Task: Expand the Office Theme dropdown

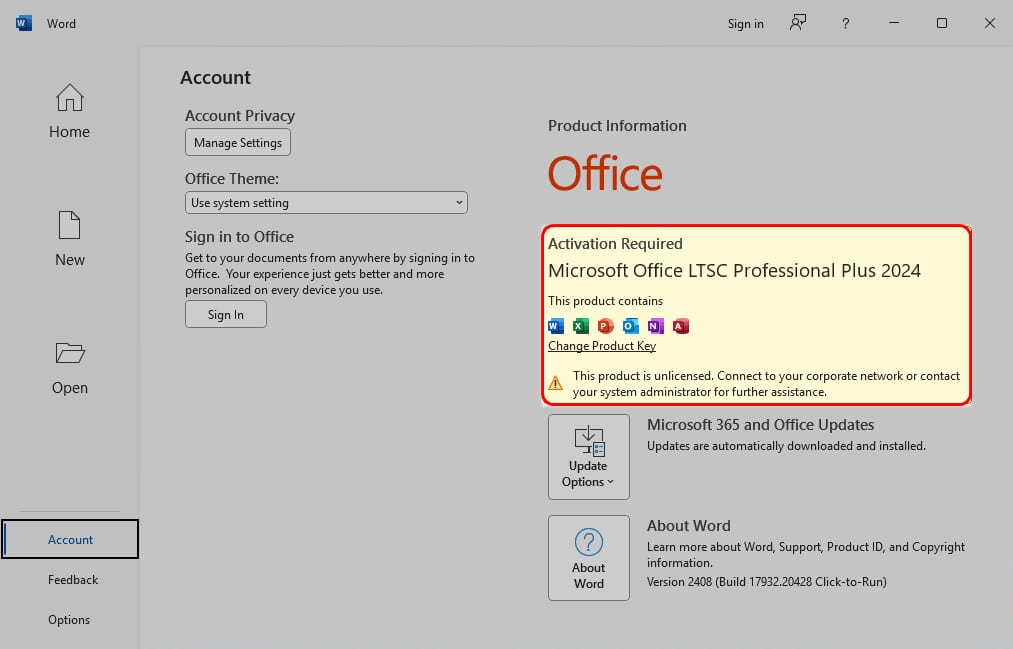Action: [326, 203]
